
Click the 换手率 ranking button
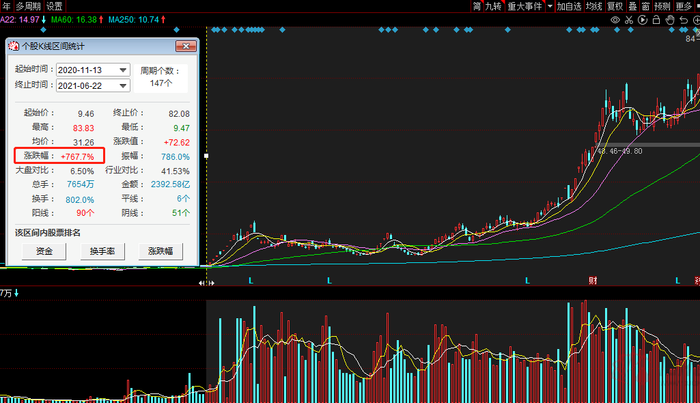coord(102,251)
